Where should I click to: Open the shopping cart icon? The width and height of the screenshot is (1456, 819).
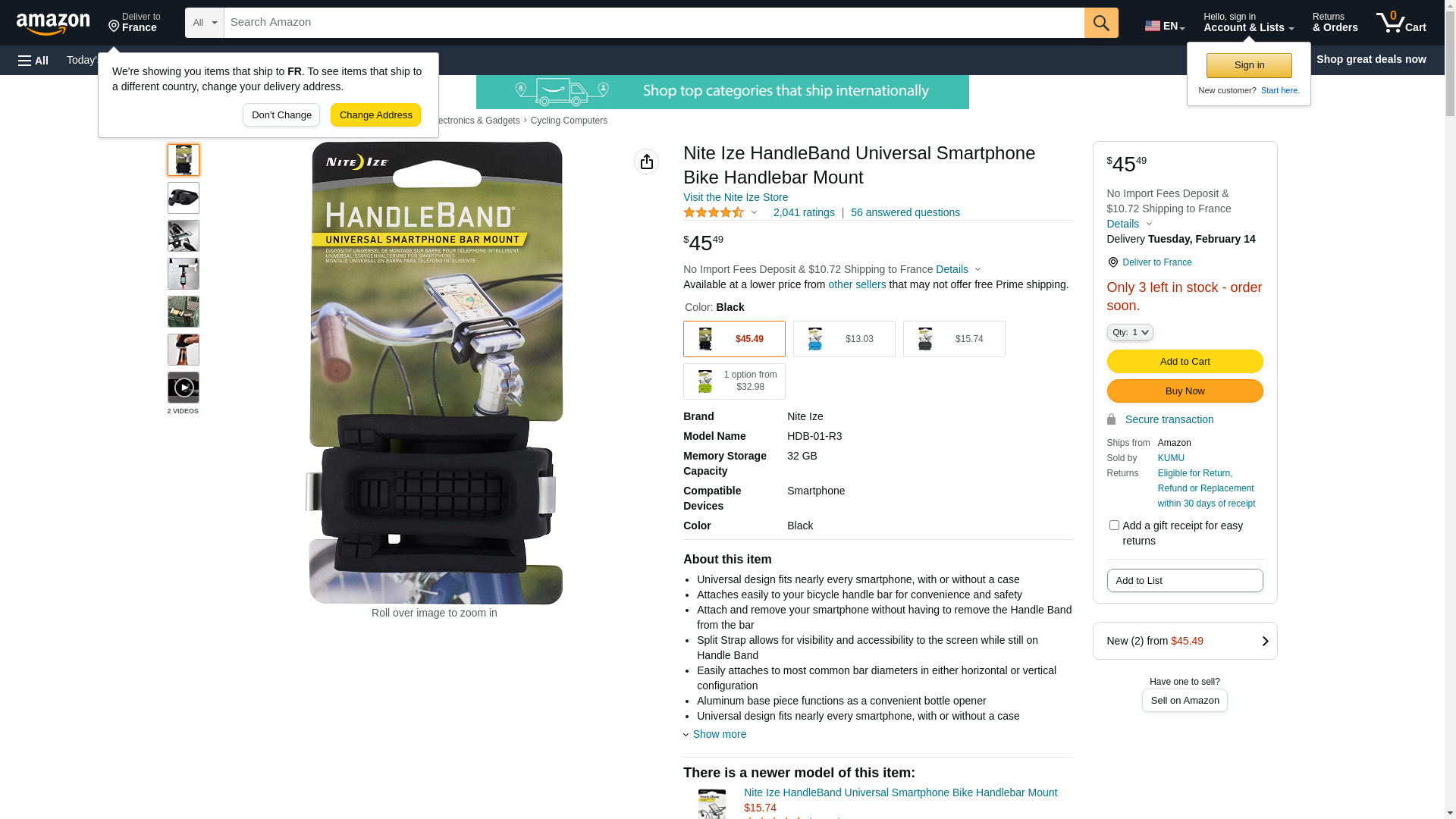pyautogui.click(x=1401, y=23)
